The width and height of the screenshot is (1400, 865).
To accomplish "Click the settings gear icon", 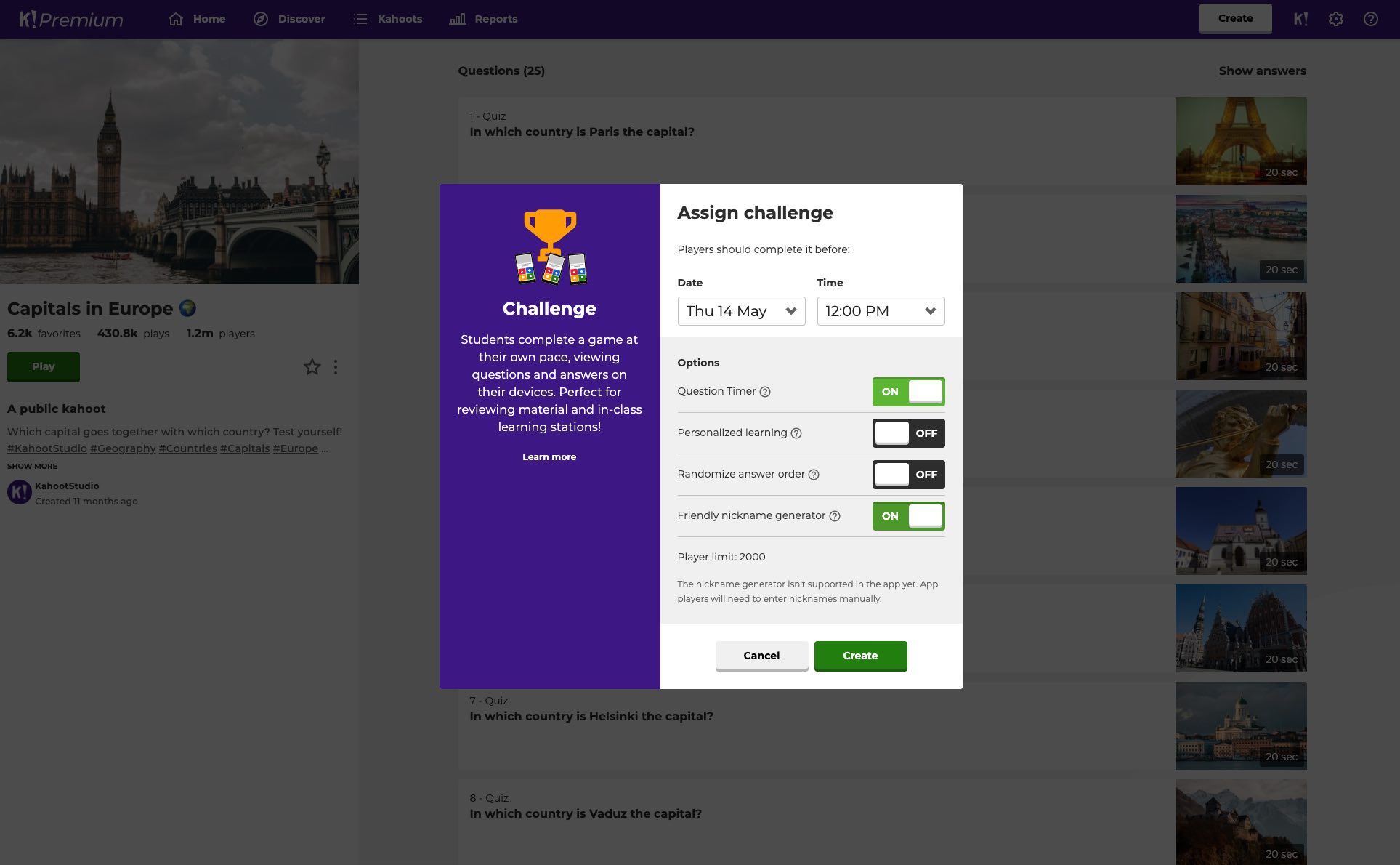I will (x=1336, y=19).
